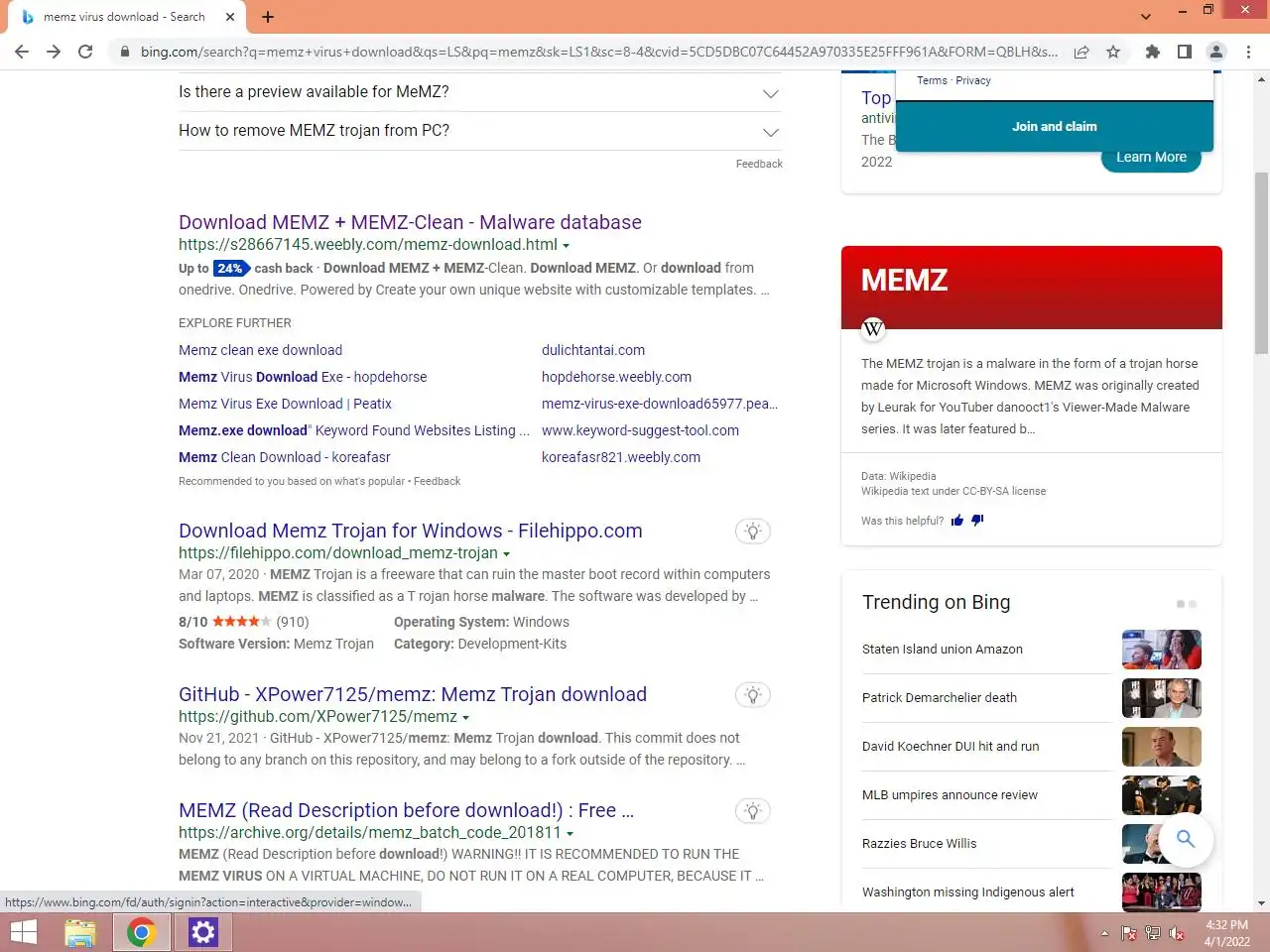Click the address bar URL field
The width and height of the screenshot is (1270, 952).
click(x=598, y=52)
